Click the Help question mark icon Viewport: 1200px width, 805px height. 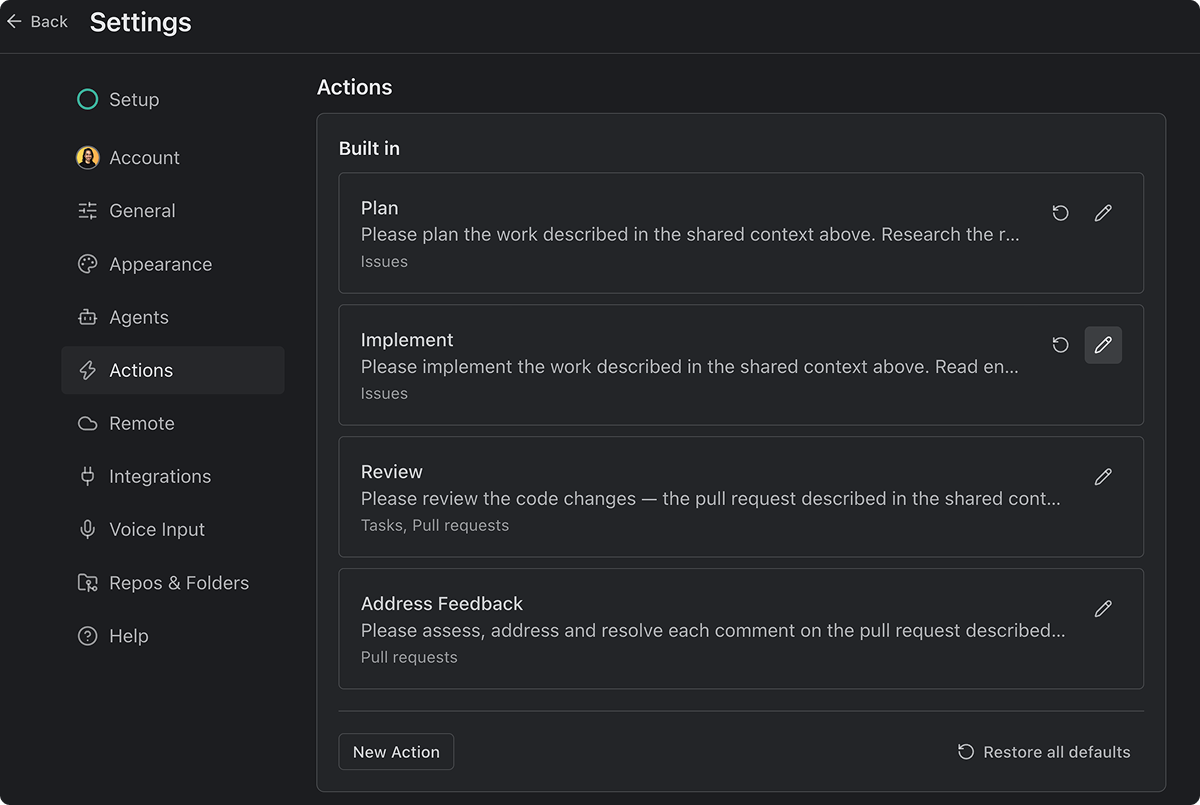(87, 636)
